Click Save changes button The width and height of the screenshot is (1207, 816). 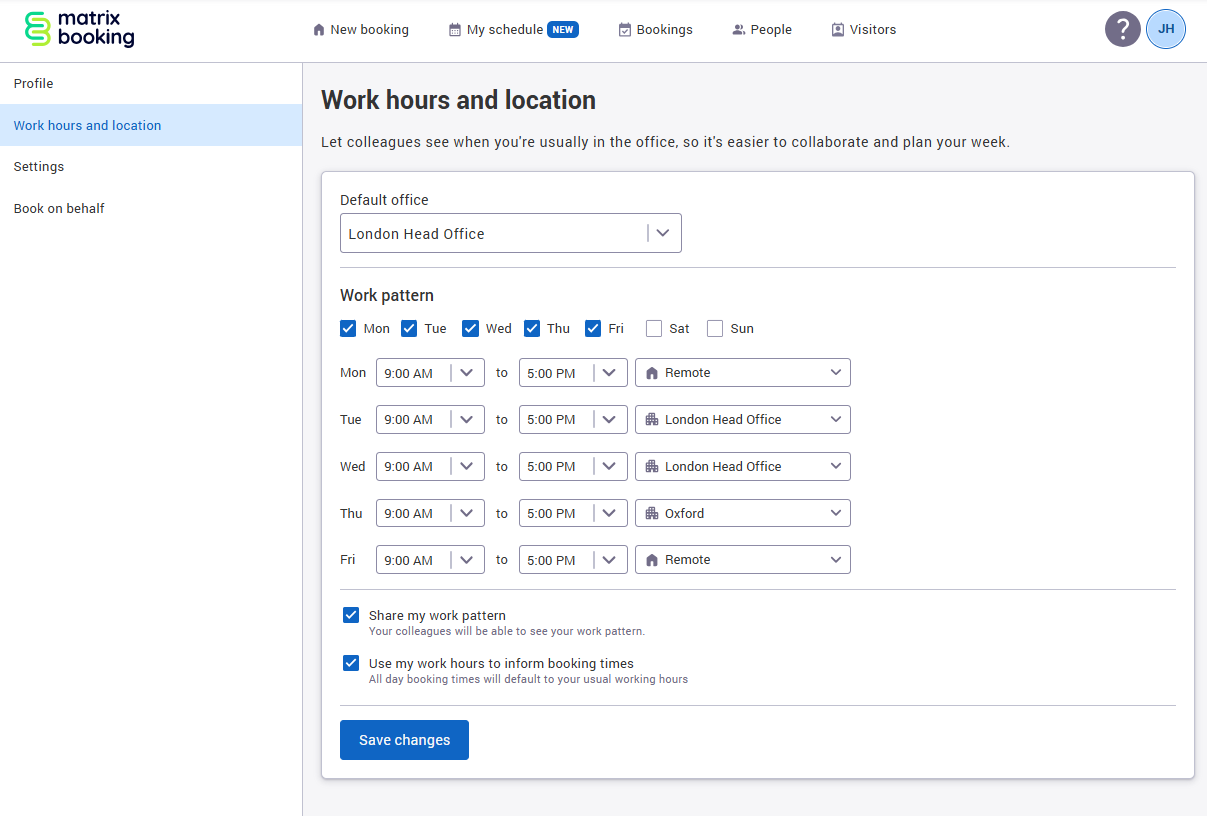tap(404, 740)
